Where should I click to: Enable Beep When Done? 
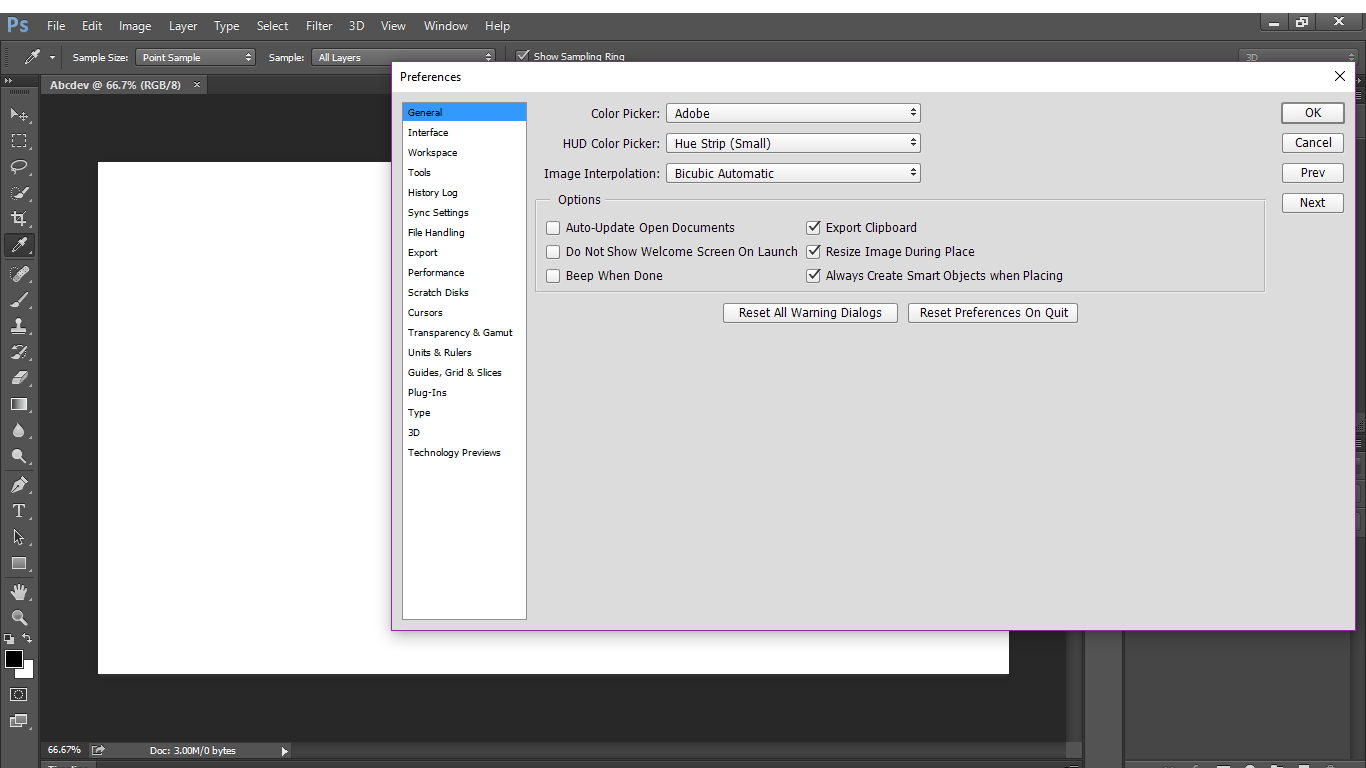coord(553,275)
